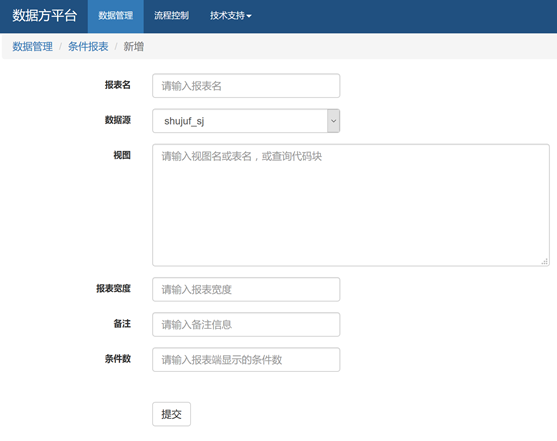Submit the form with 提交 button

pos(172,414)
